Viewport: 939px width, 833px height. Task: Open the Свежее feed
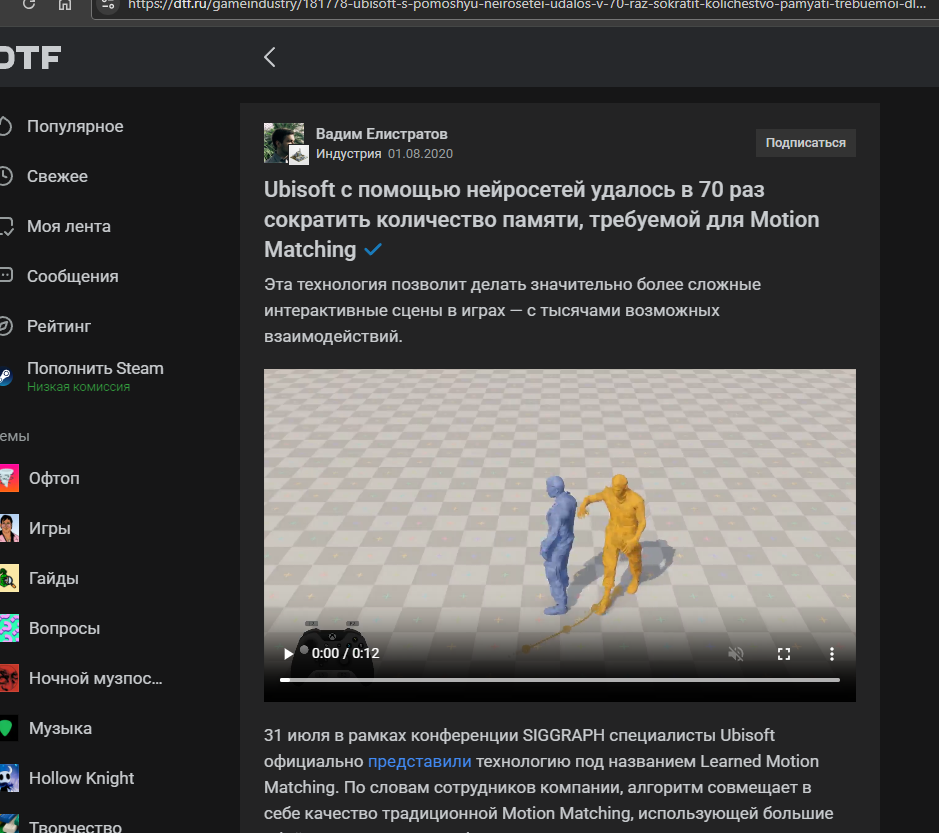57,176
